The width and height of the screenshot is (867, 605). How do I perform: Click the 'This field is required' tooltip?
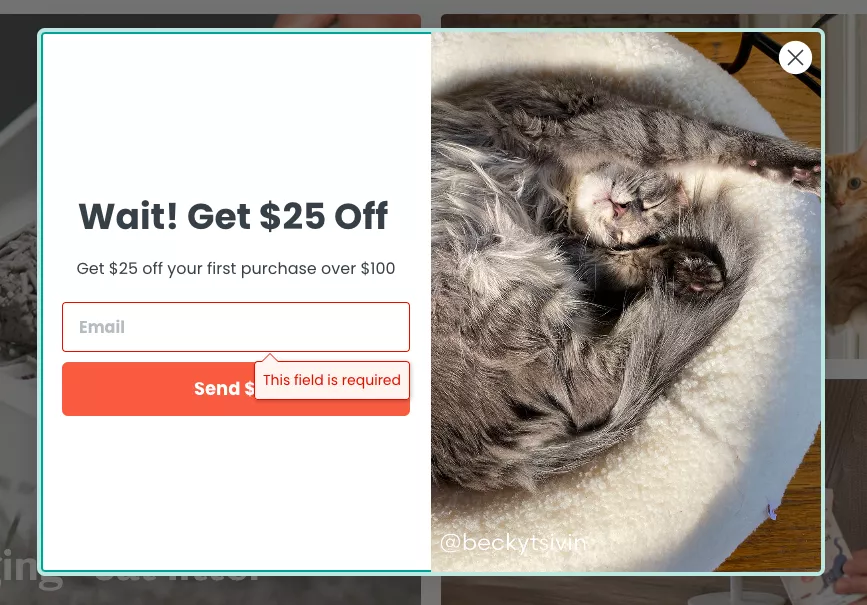pyautogui.click(x=332, y=380)
